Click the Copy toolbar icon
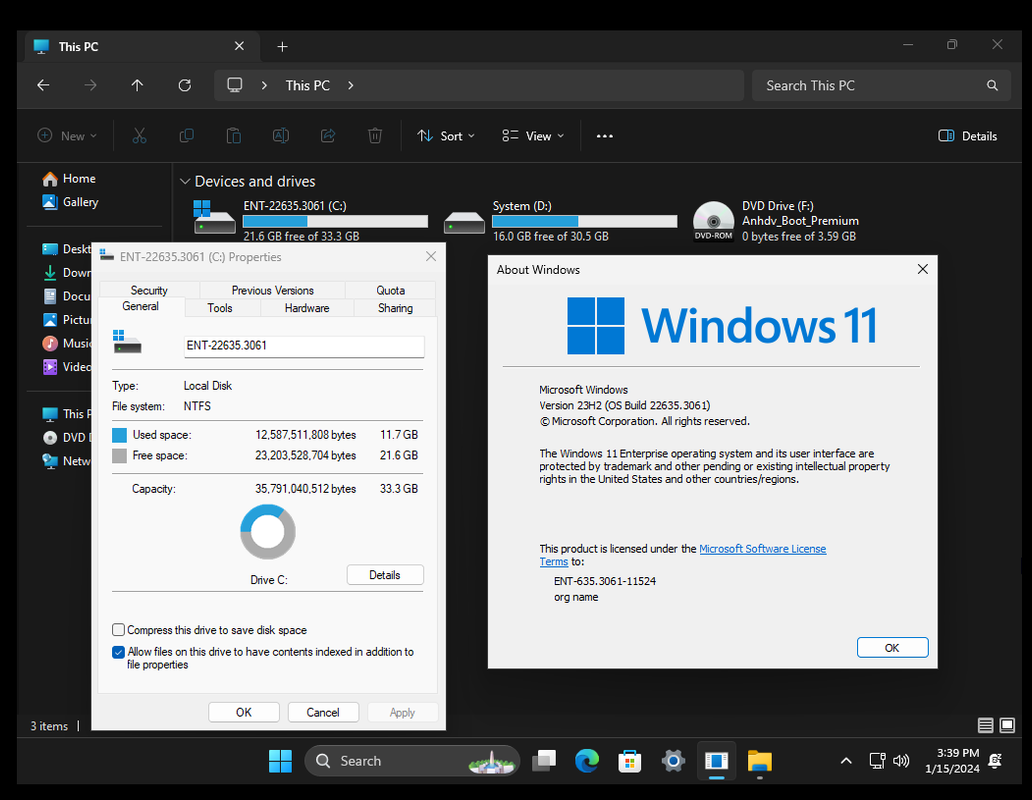The width and height of the screenshot is (1032, 800). pos(186,136)
